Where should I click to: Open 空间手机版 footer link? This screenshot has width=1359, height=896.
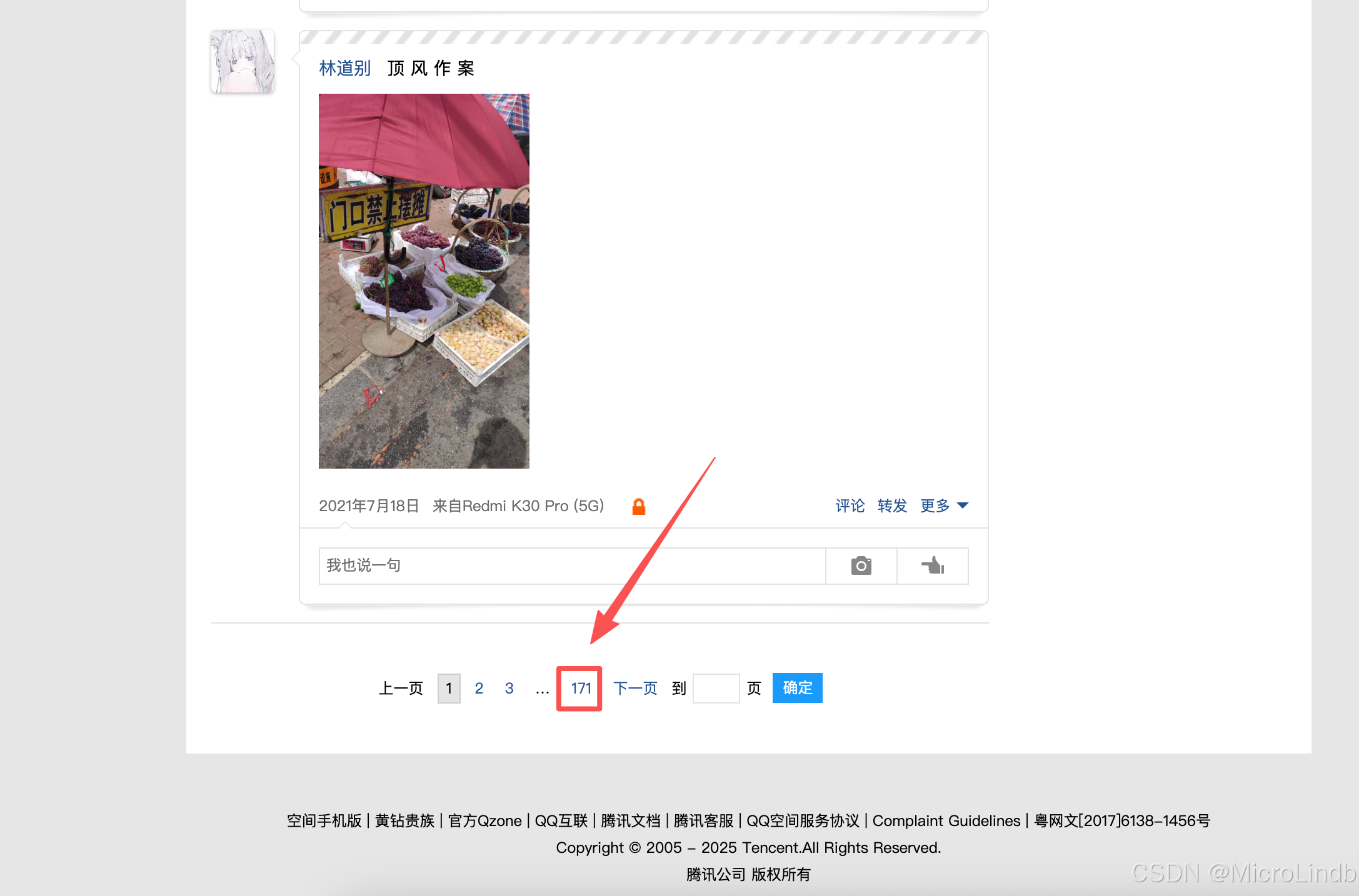(324, 821)
